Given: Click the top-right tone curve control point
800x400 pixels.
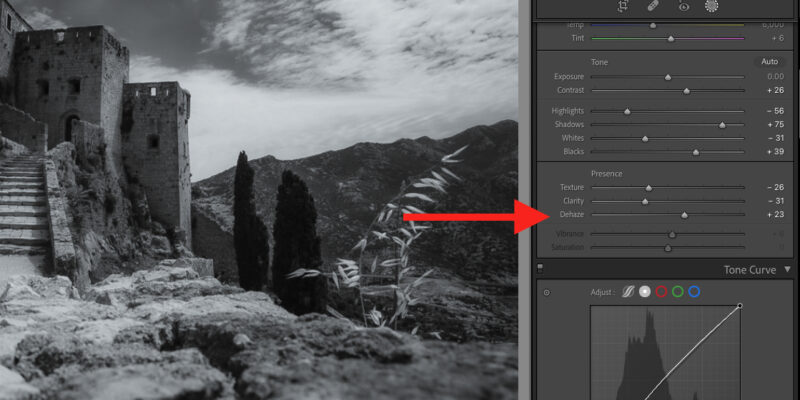Looking at the screenshot, I should pyautogui.click(x=740, y=306).
